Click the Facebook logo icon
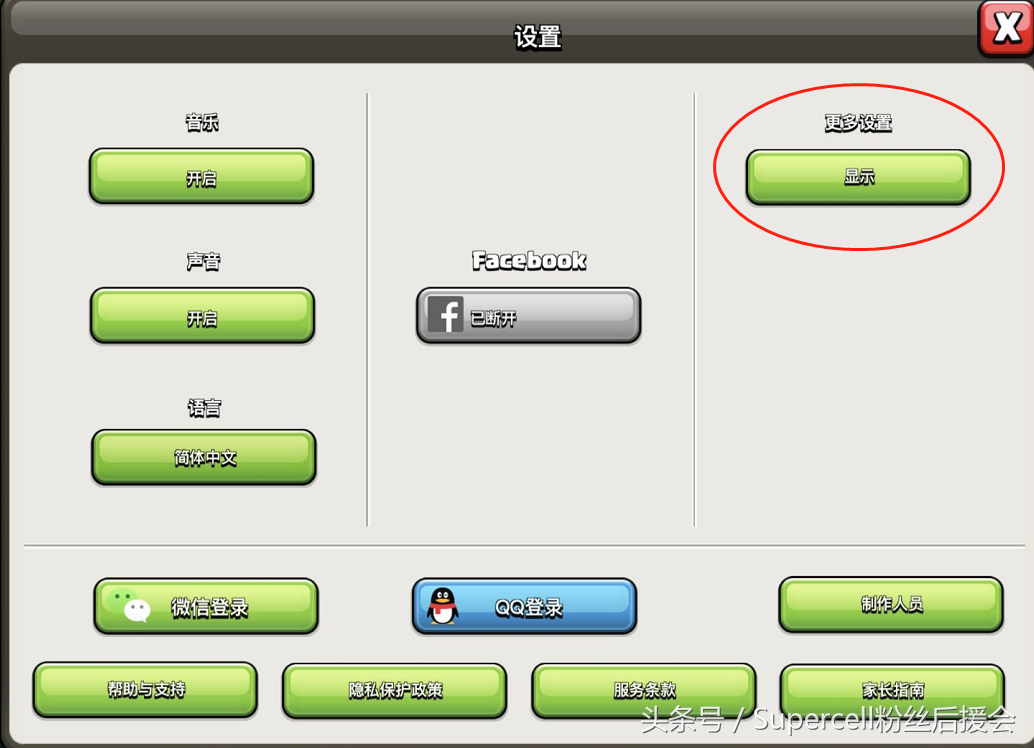This screenshot has width=1034, height=748. (446, 315)
